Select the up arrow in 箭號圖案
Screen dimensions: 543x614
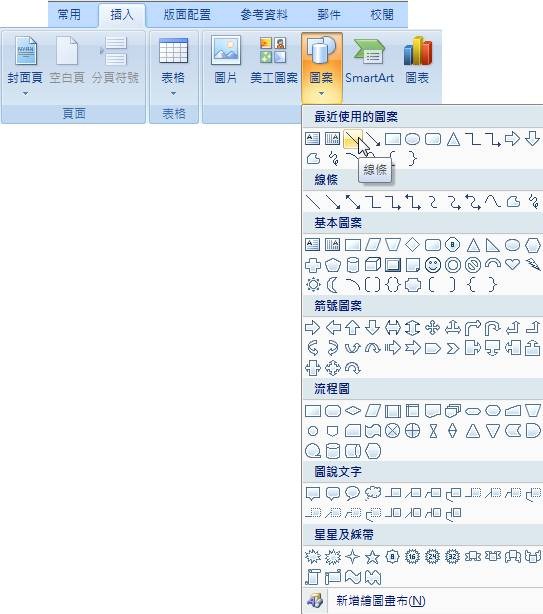click(x=353, y=327)
